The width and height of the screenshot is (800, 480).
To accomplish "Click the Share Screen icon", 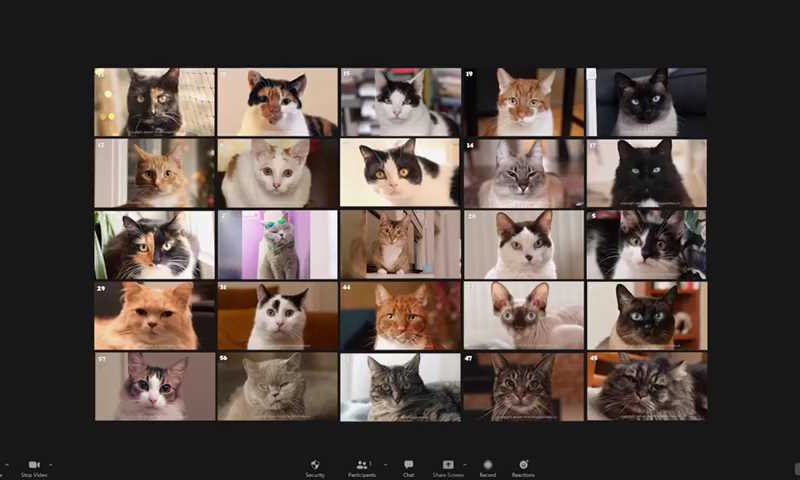I will tap(448, 466).
